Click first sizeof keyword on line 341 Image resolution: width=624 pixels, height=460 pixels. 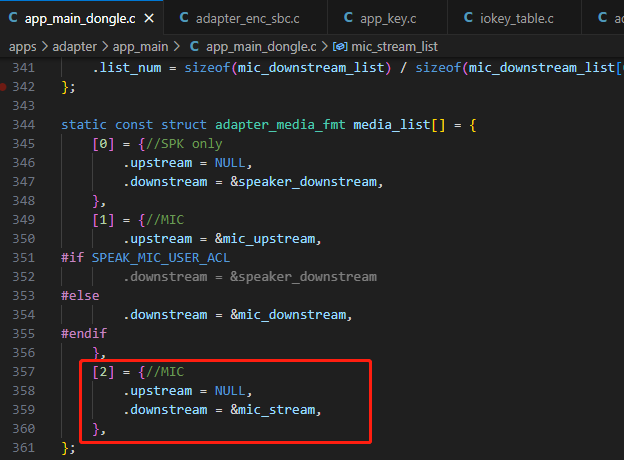pyautogui.click(x=207, y=68)
